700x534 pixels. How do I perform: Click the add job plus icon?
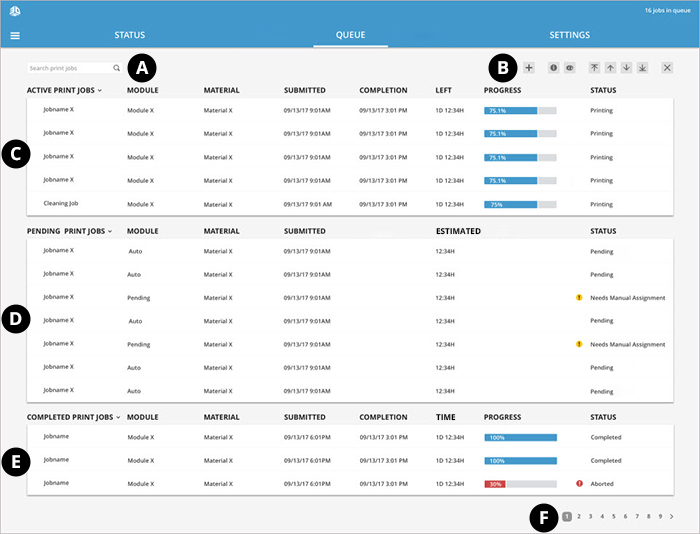pyautogui.click(x=529, y=68)
